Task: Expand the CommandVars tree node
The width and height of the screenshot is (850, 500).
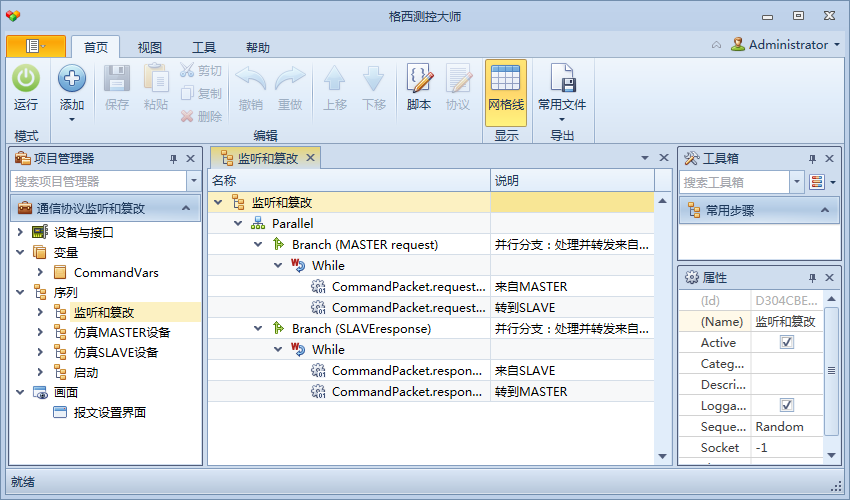Action: pos(40,272)
